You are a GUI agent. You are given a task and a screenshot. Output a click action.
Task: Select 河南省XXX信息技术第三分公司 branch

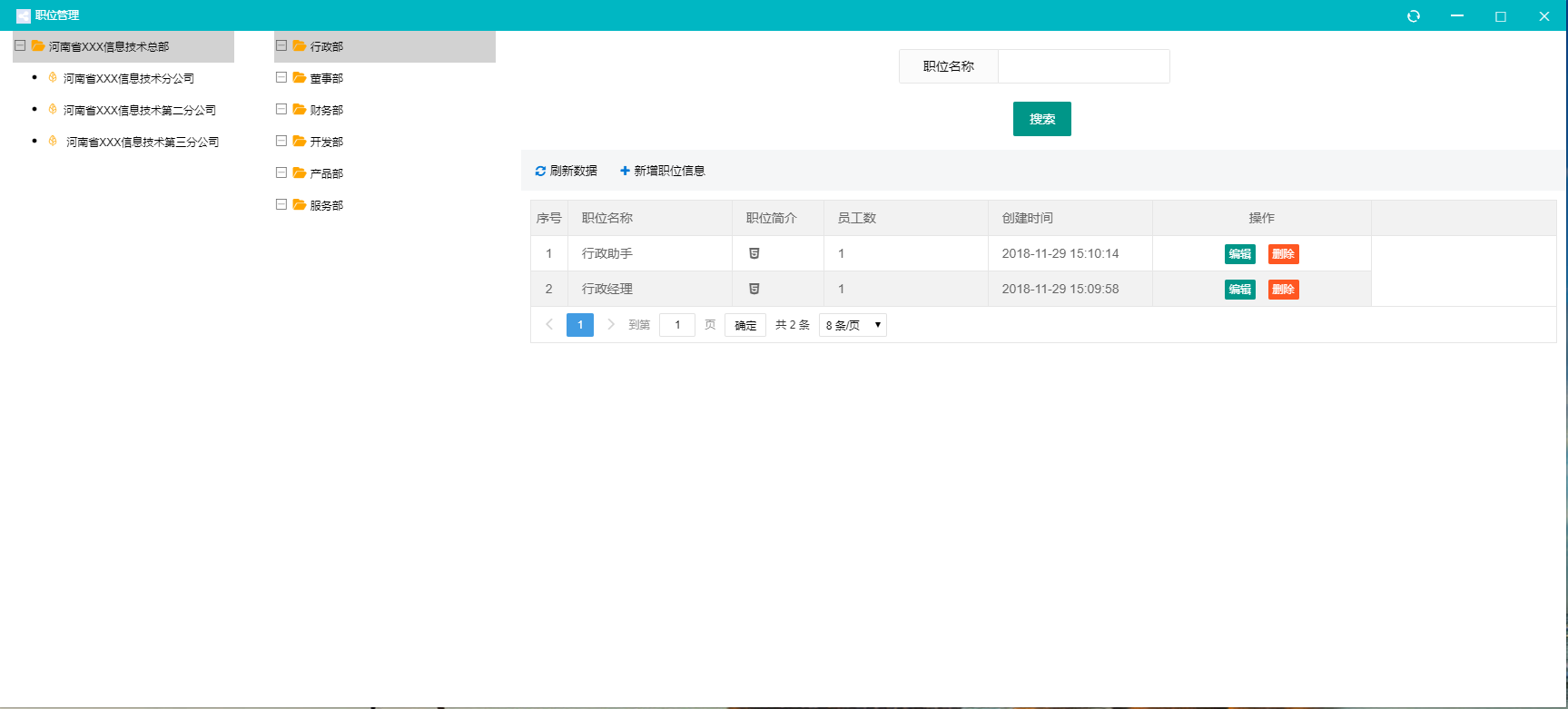coord(143,142)
